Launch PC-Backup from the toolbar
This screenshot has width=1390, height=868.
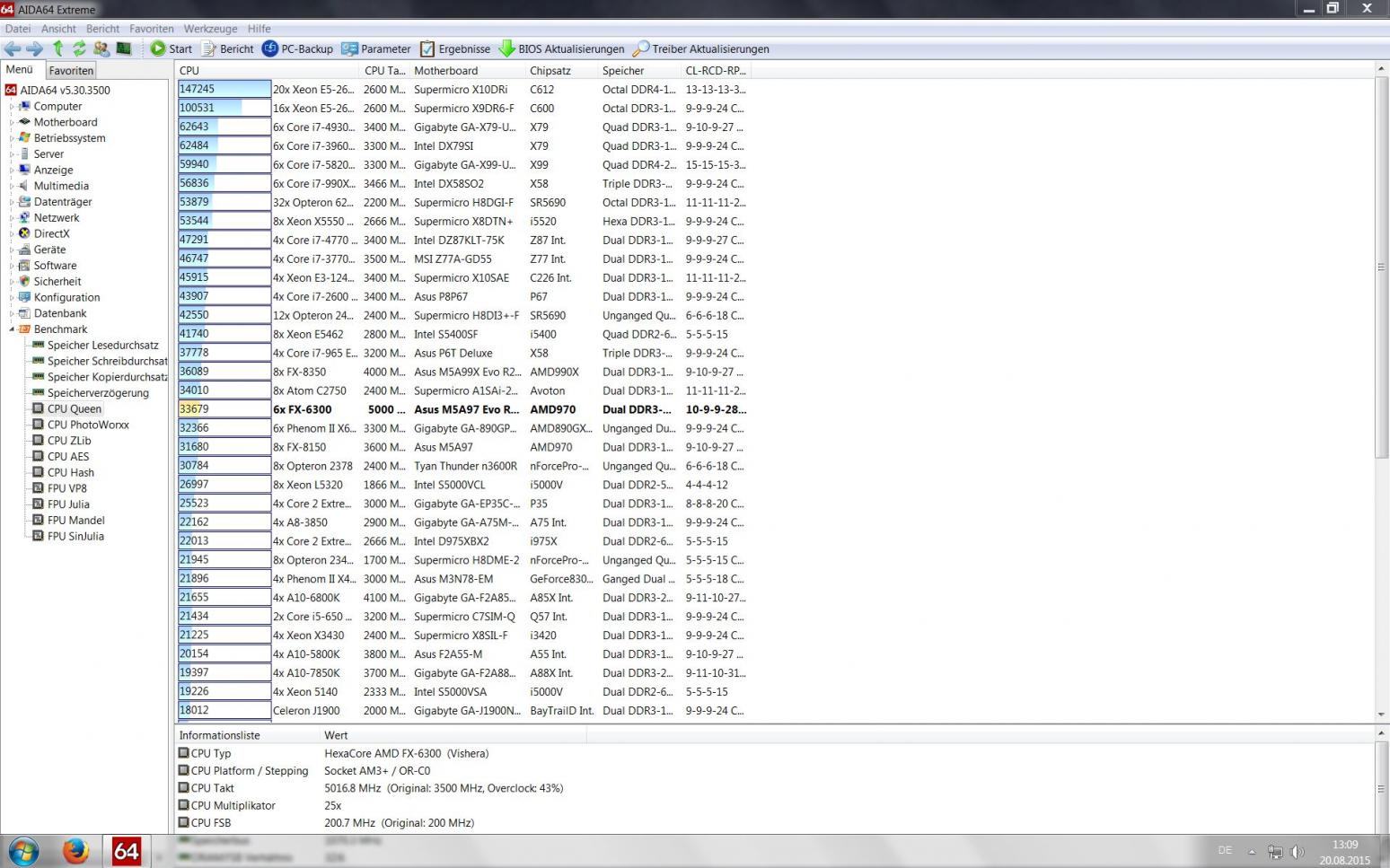click(297, 48)
